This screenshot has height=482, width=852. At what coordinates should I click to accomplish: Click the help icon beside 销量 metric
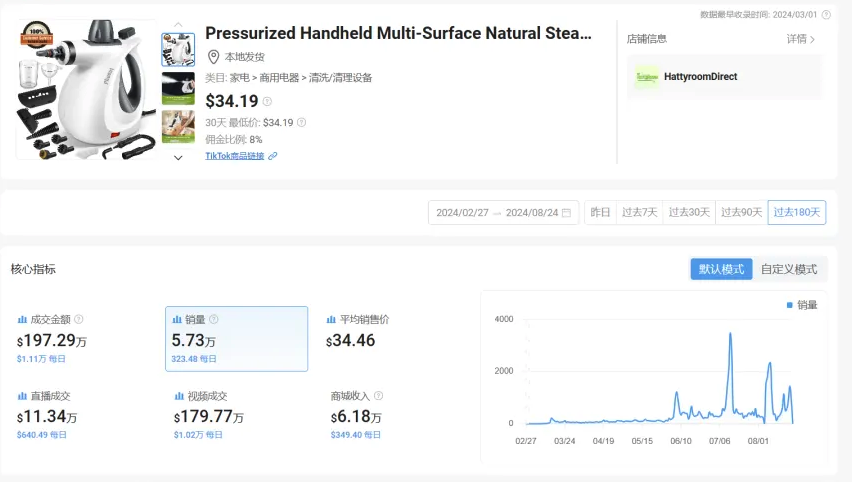[214, 319]
